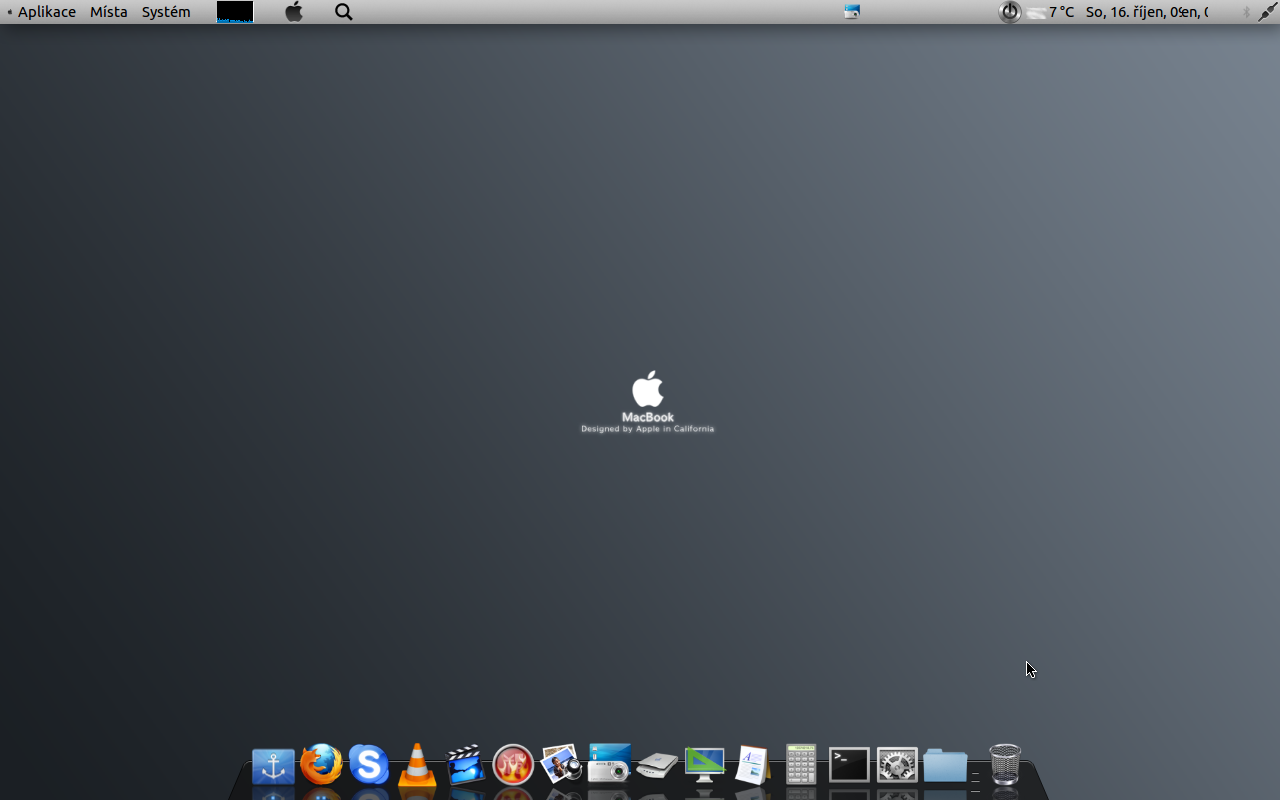1280x800 pixels.
Task: Open the search magnifier in top panel
Action: [344, 12]
